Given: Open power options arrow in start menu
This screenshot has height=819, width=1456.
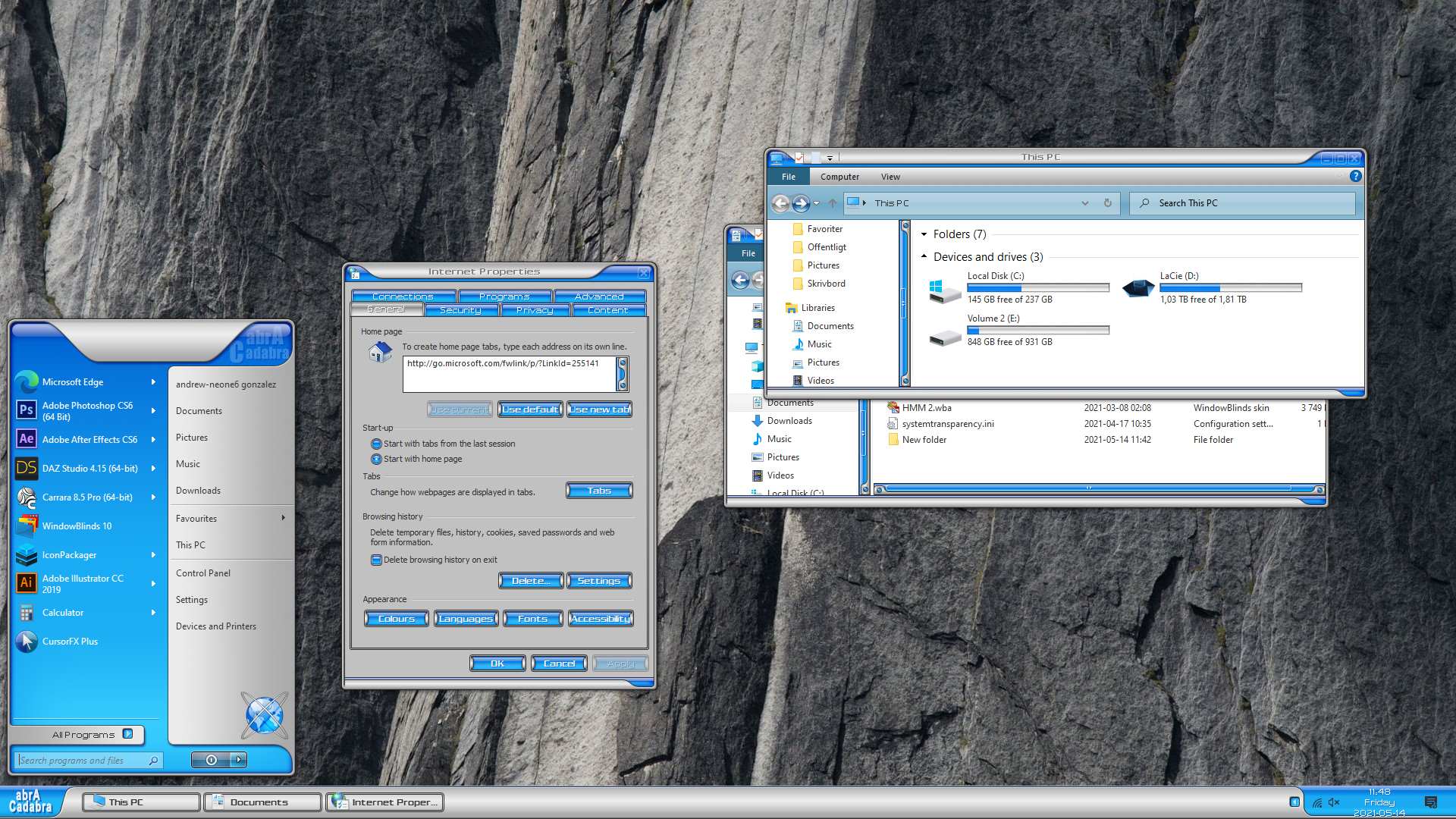Looking at the screenshot, I should click(240, 760).
